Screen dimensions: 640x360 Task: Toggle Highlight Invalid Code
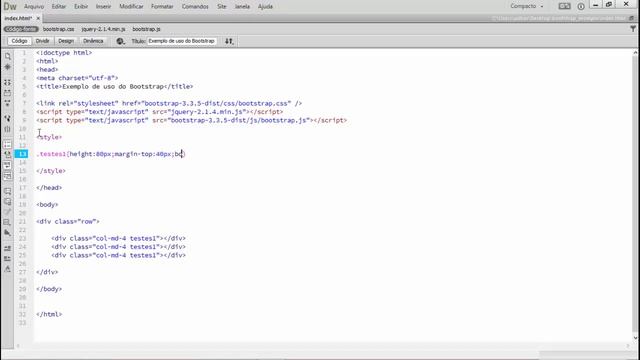(8, 155)
